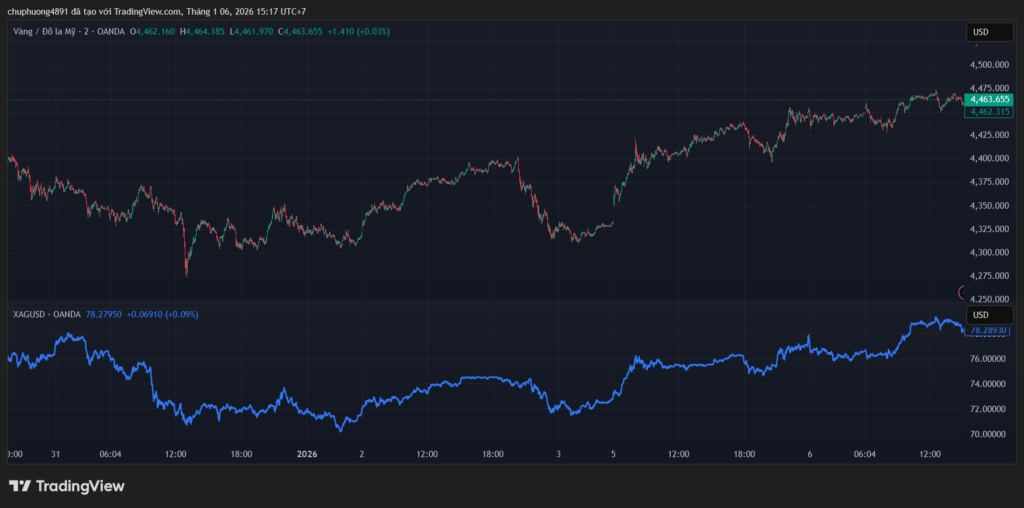Click the 5 date marker on time axis
Viewport: 1024px width, 508px height.
coord(613,454)
